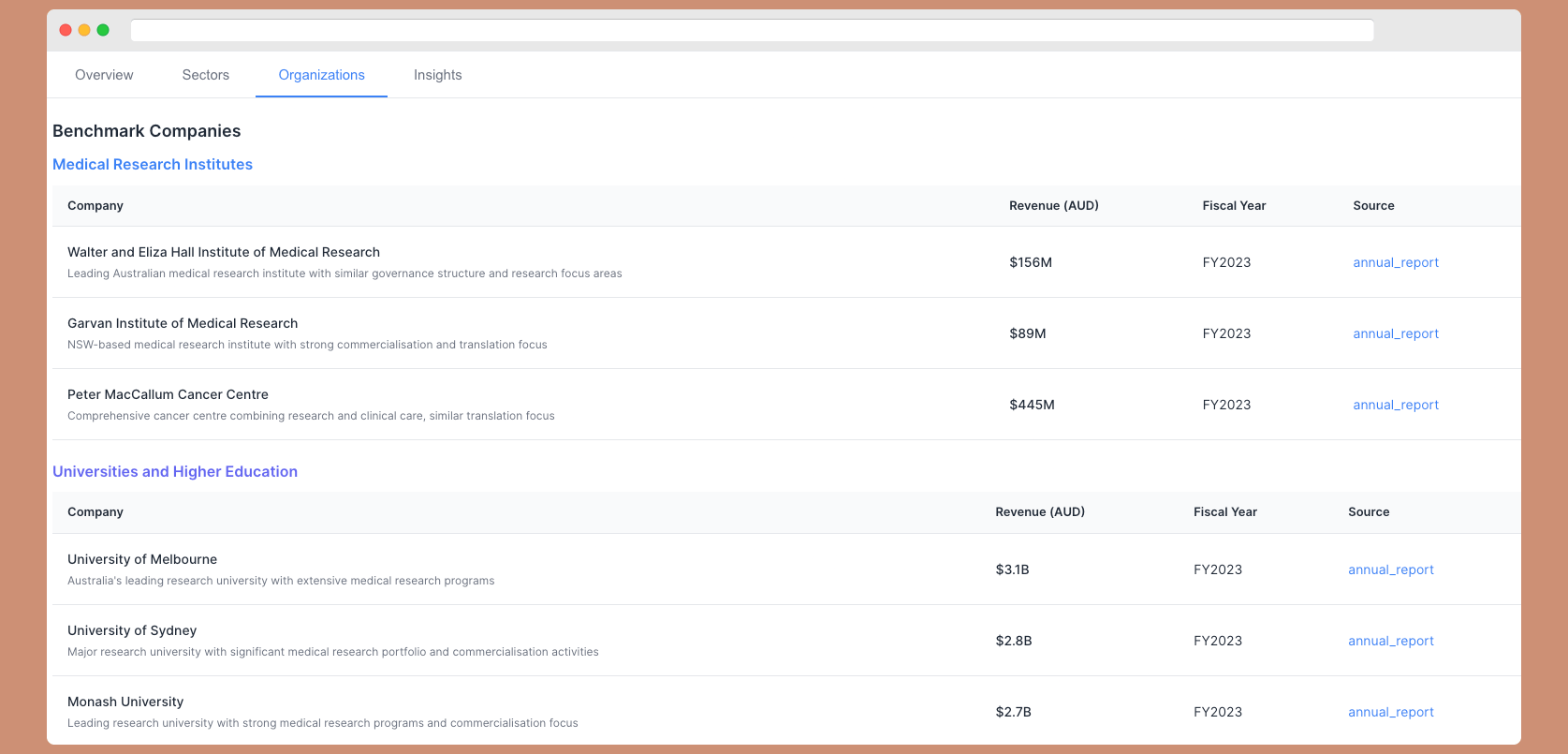Open annual_report link for Walter and Eliza Hall Institute
1568x754 pixels.
1395,262
